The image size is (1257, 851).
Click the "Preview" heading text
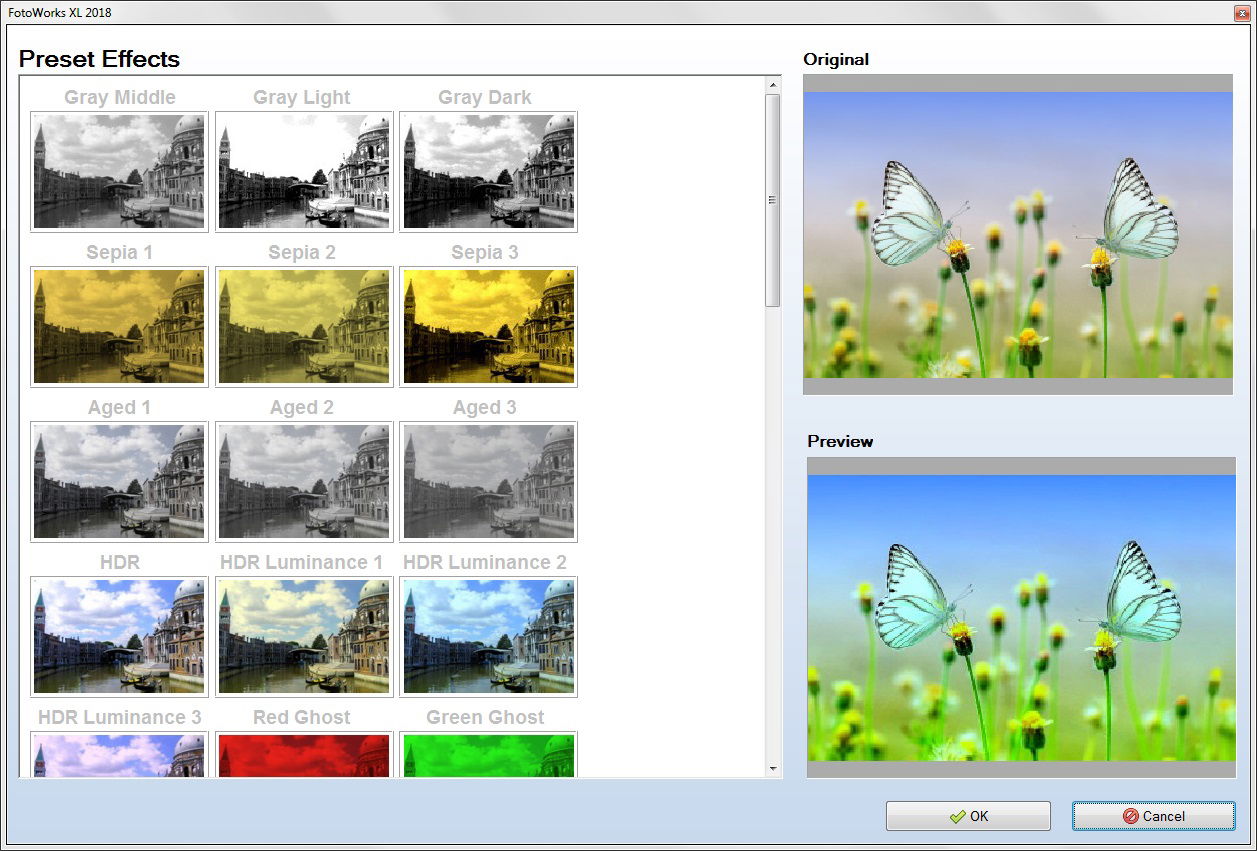coord(840,441)
